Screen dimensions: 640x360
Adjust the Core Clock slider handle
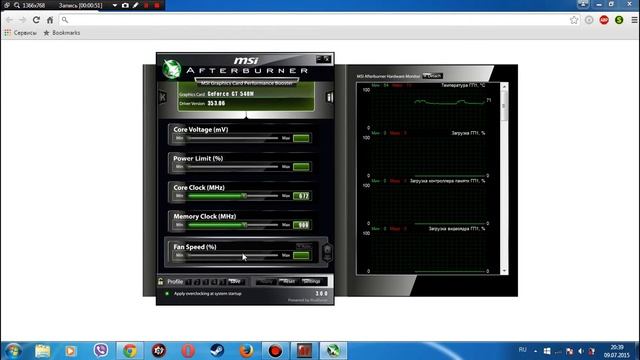pos(244,196)
